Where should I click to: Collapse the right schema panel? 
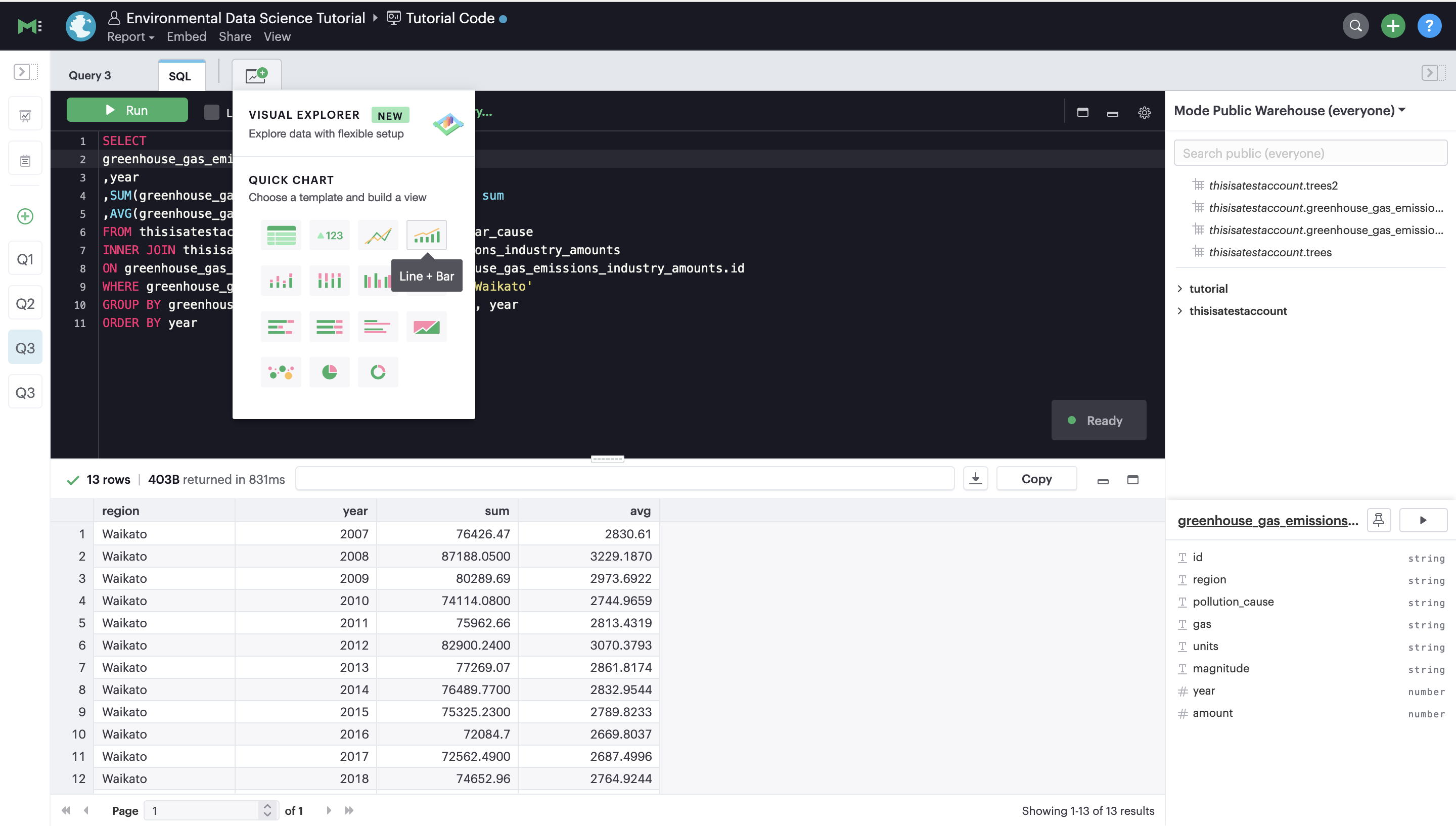(1433, 73)
